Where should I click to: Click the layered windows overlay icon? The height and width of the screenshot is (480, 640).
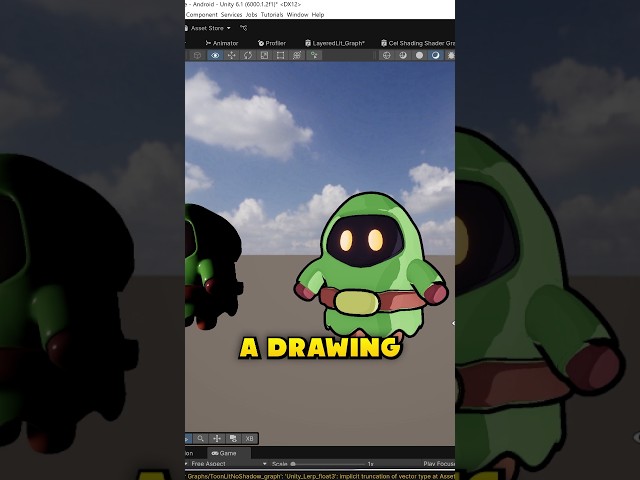coord(233,439)
